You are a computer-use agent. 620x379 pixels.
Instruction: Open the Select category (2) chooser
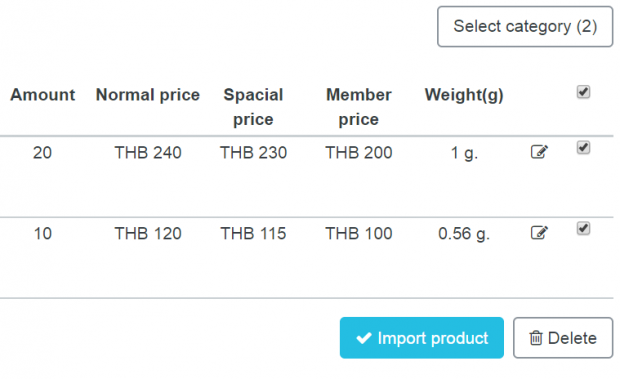pyautogui.click(x=525, y=26)
